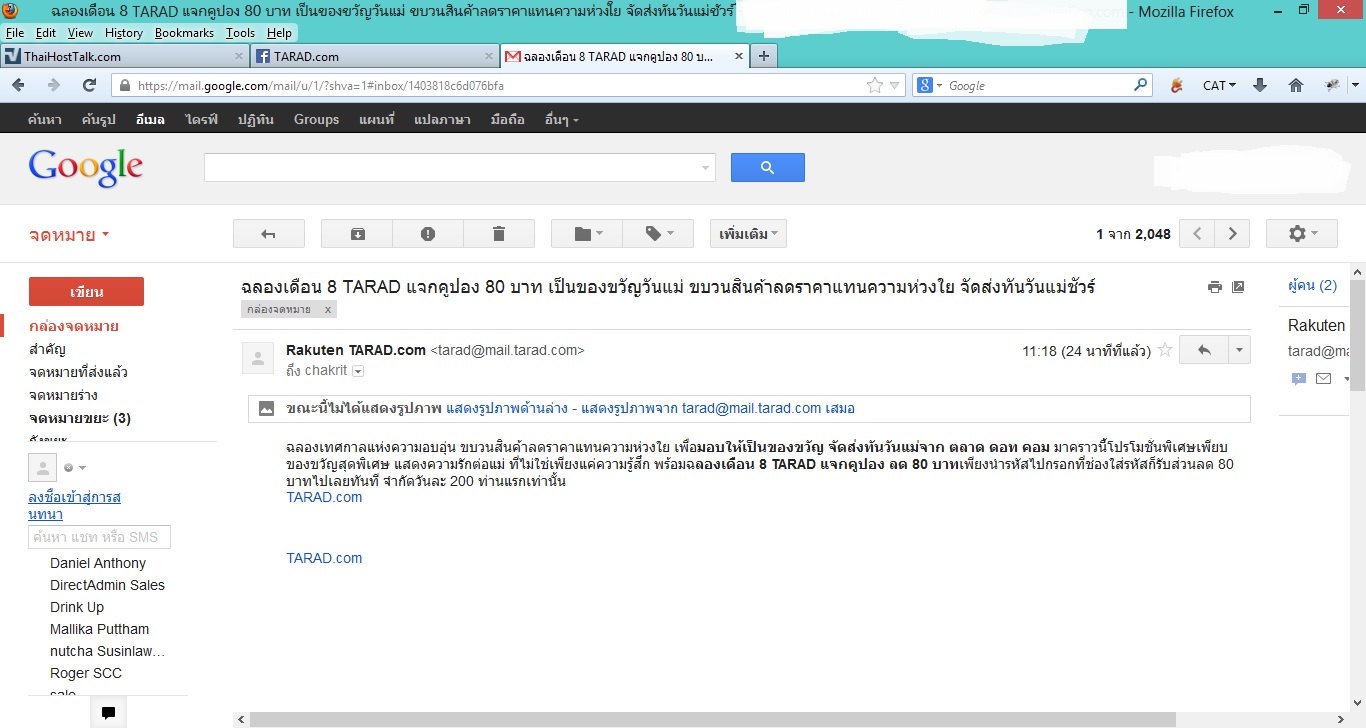1366x728 pixels.
Task: Open the ค้นหา item in the Google bar
Action: (45, 119)
